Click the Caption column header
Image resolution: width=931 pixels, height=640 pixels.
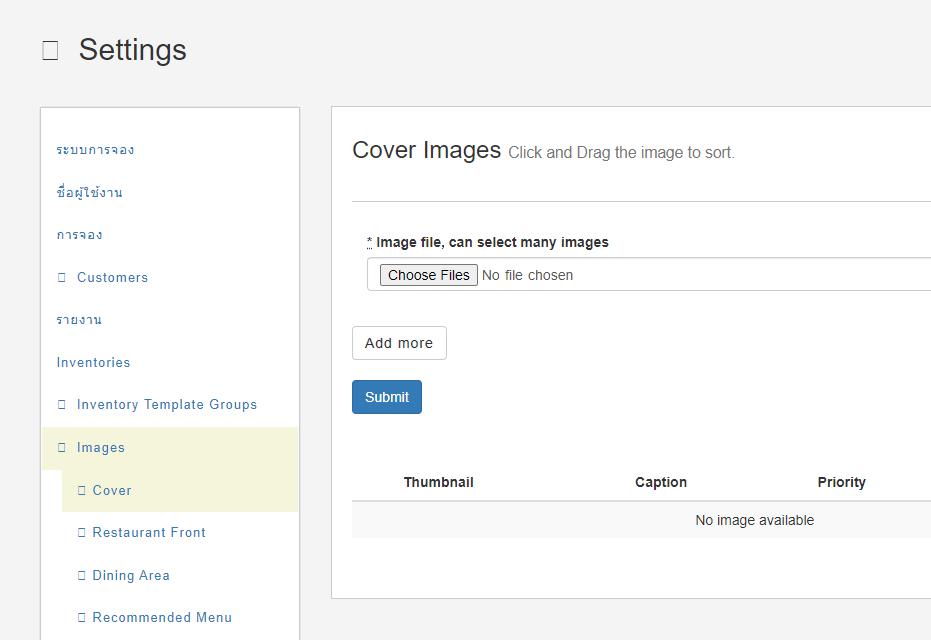(660, 482)
